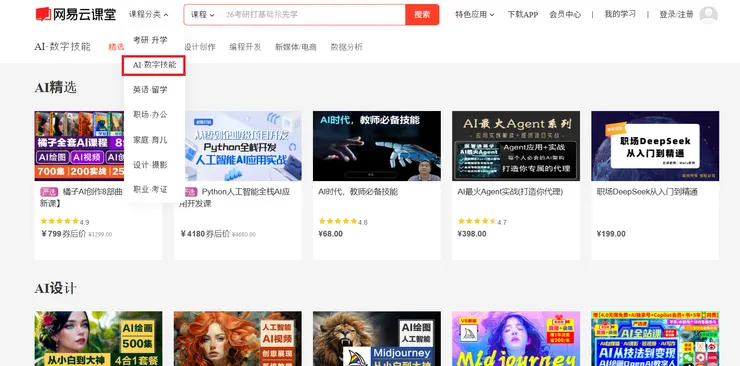740x366 pixels.
Task: Click the AI设计 section heading
Action: point(56,288)
